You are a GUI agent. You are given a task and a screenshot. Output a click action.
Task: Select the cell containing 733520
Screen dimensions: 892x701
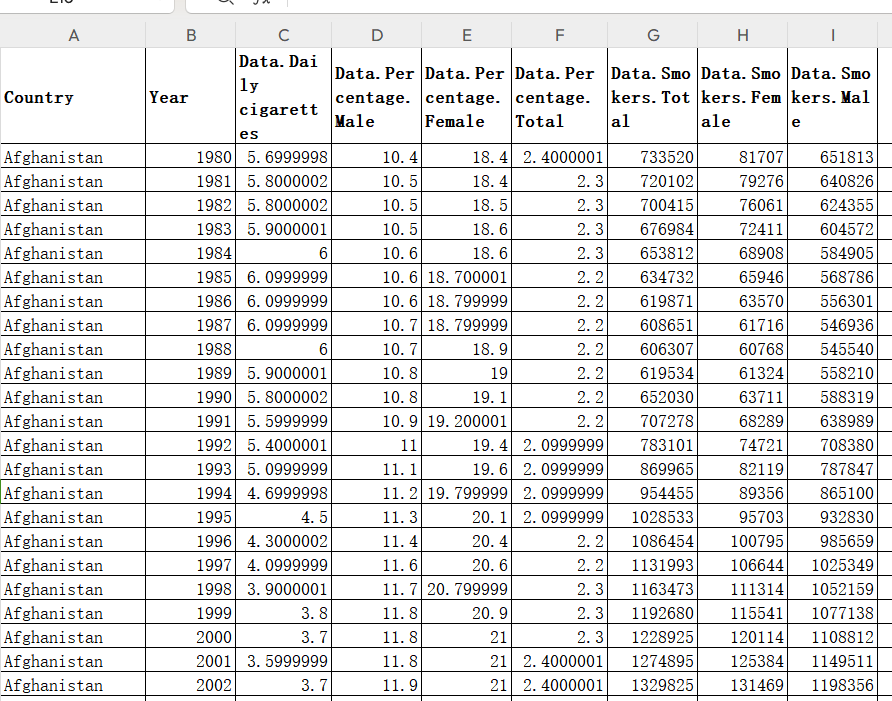click(653, 156)
